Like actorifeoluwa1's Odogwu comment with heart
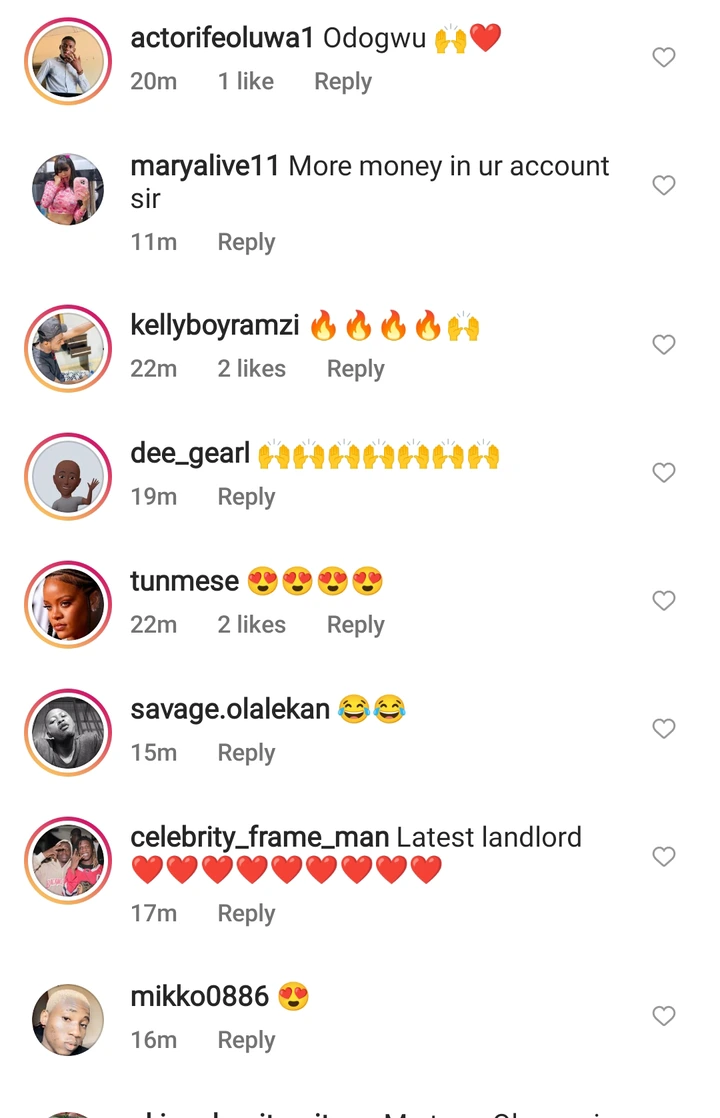This screenshot has height=1118, width=720. [664, 57]
